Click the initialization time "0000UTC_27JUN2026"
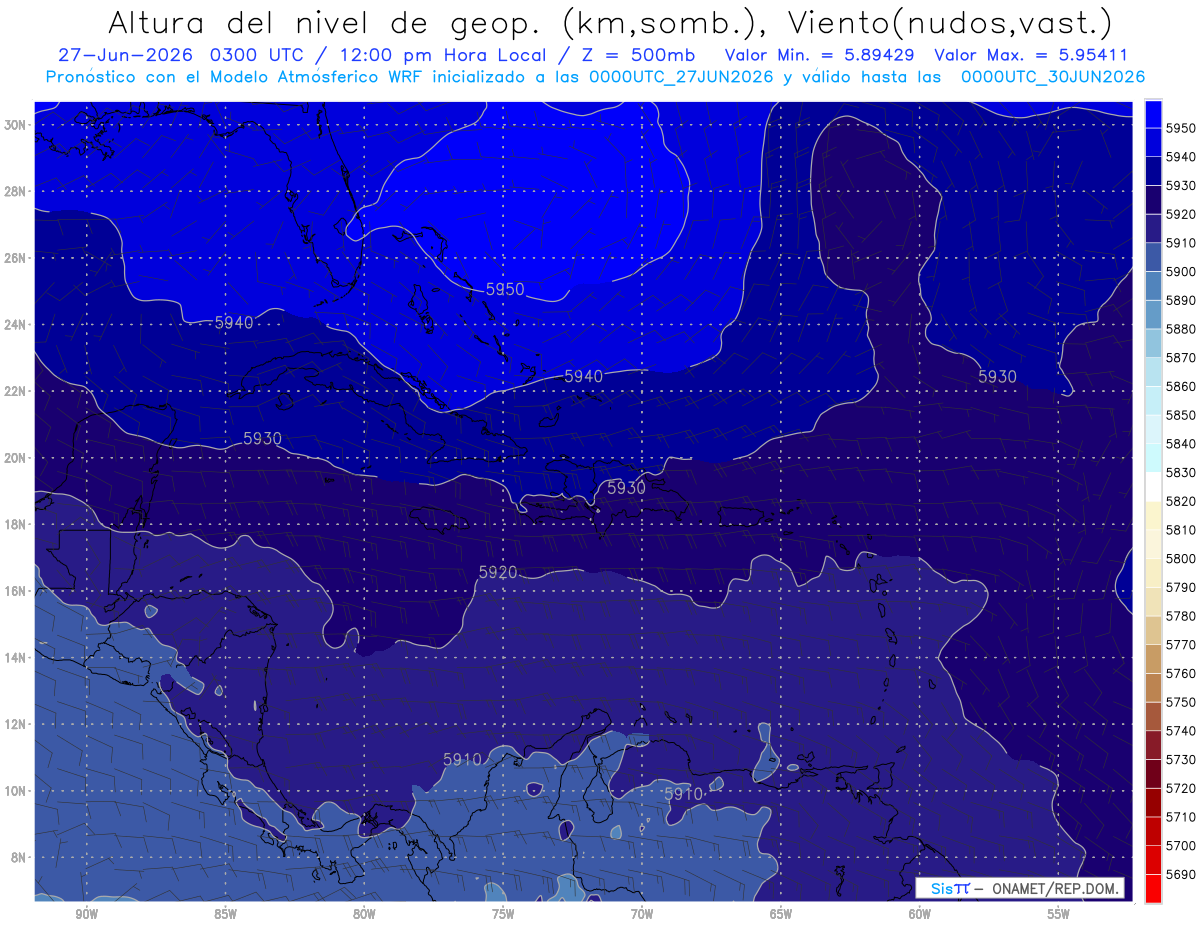1200x927 pixels. (x=681, y=77)
